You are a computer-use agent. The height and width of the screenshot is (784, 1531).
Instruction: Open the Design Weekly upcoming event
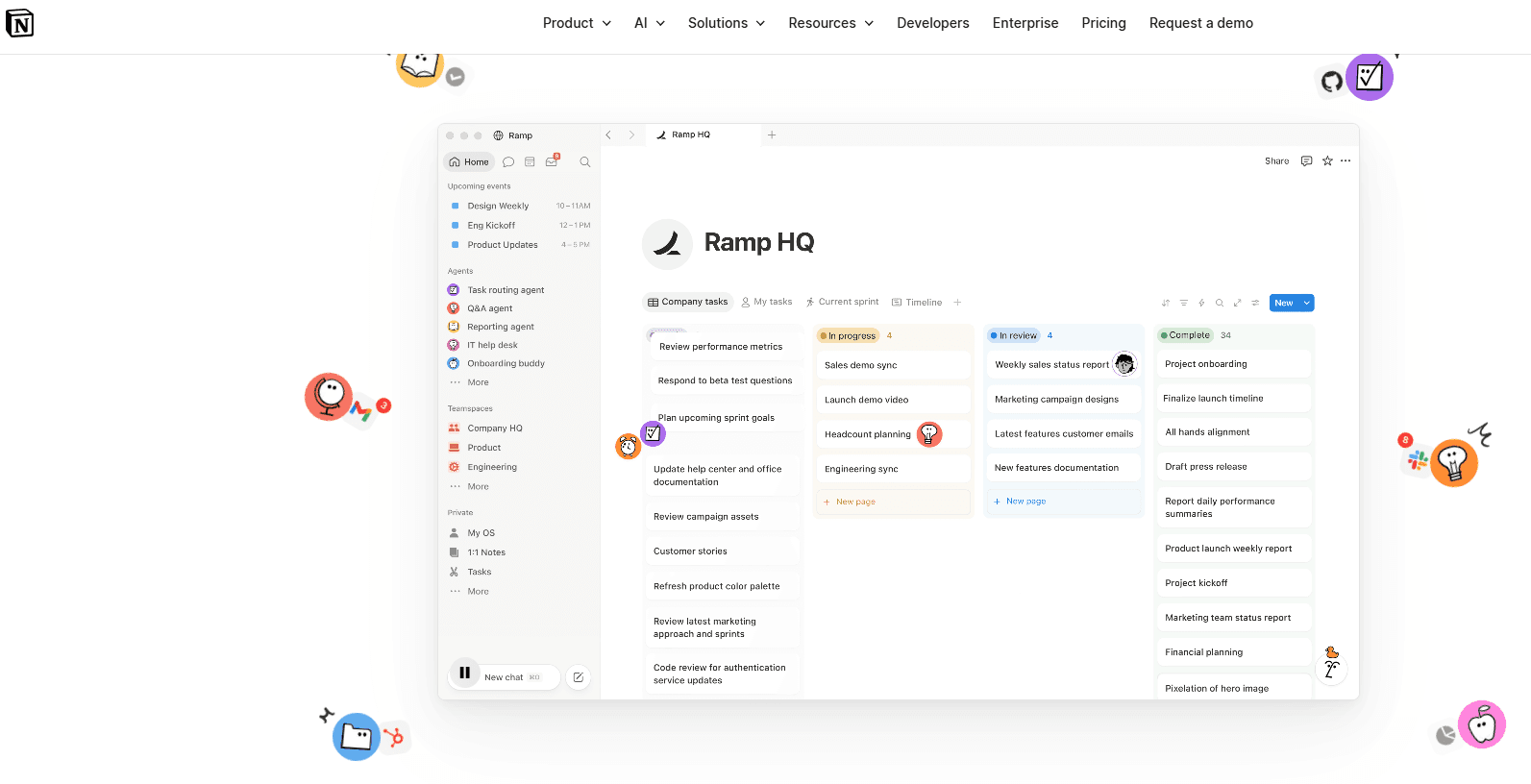click(519, 207)
